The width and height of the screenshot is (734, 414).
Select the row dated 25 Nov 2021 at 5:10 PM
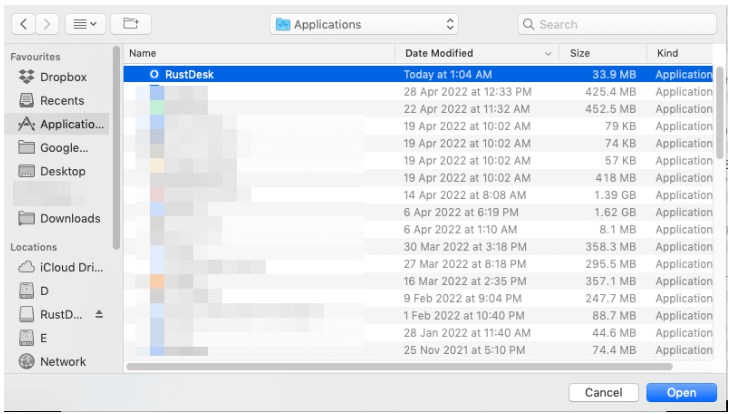click(418, 350)
